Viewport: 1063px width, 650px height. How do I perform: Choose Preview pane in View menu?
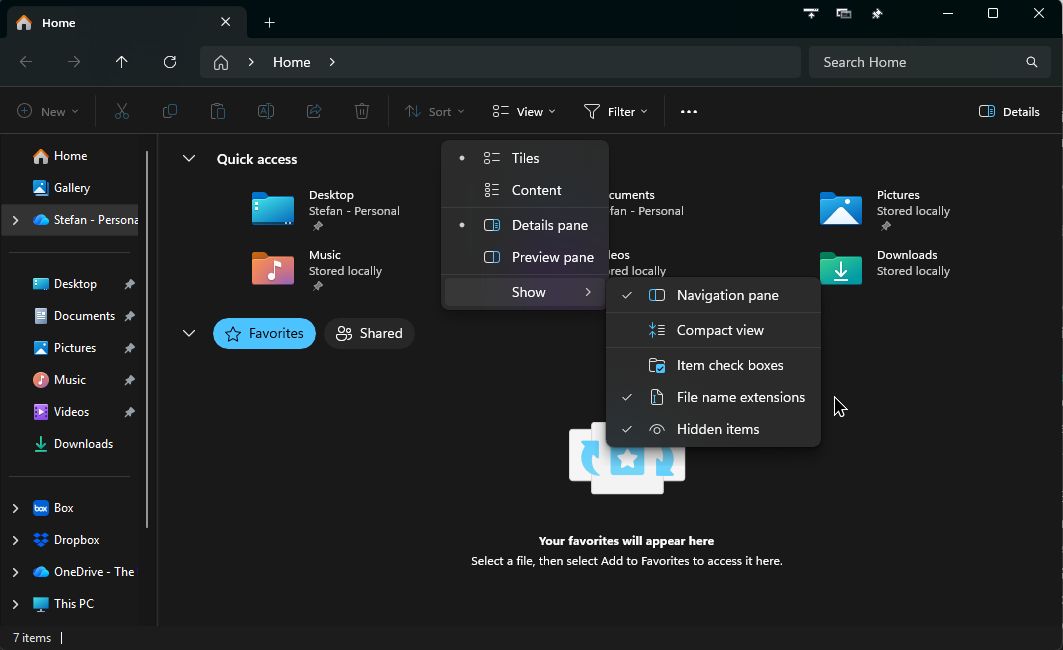(x=552, y=257)
